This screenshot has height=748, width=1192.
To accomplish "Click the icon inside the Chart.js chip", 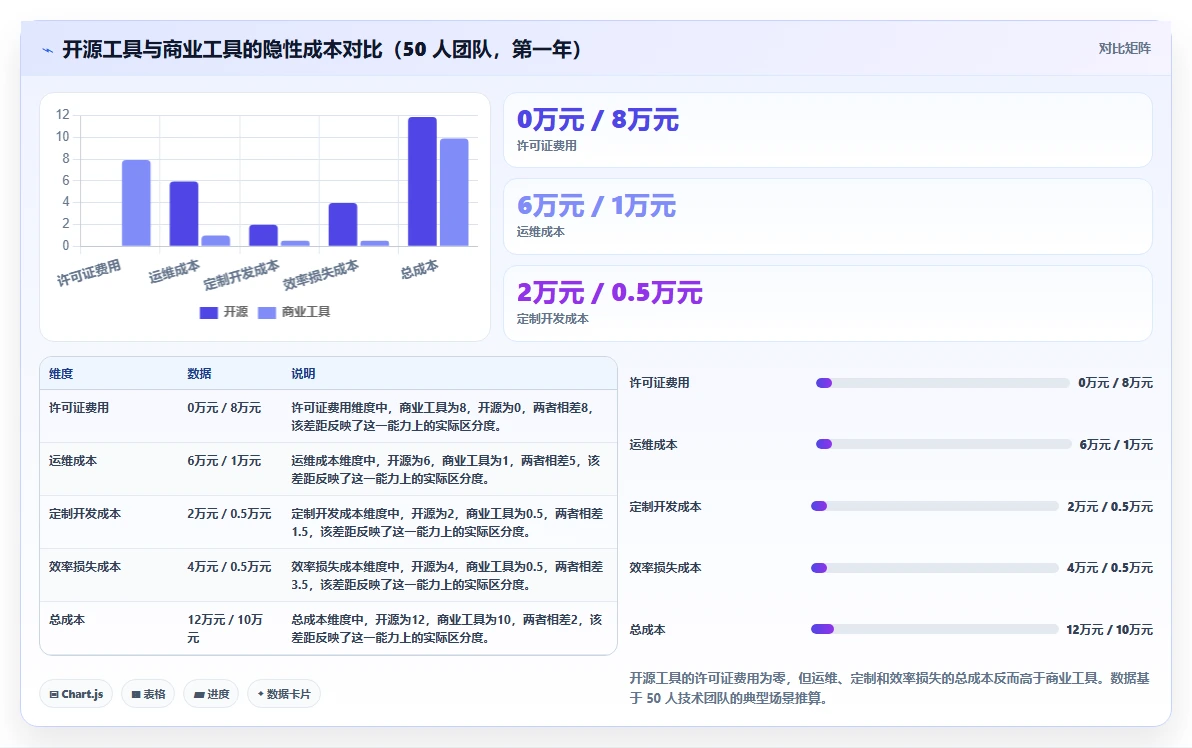I will coord(54,695).
